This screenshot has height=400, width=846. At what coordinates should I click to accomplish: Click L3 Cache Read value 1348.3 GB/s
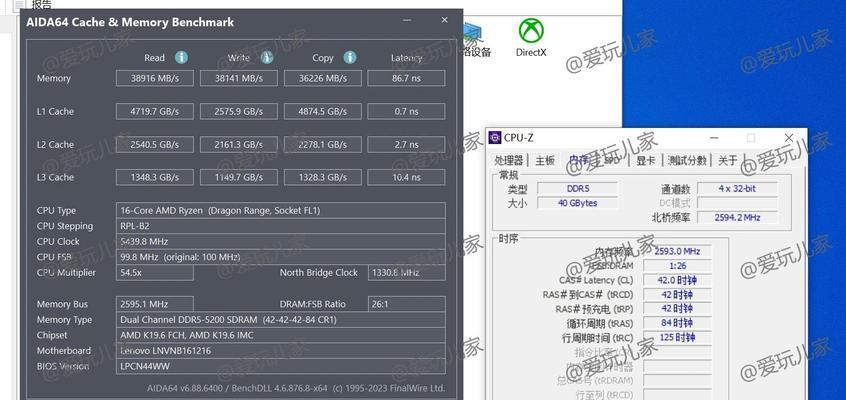coord(154,178)
